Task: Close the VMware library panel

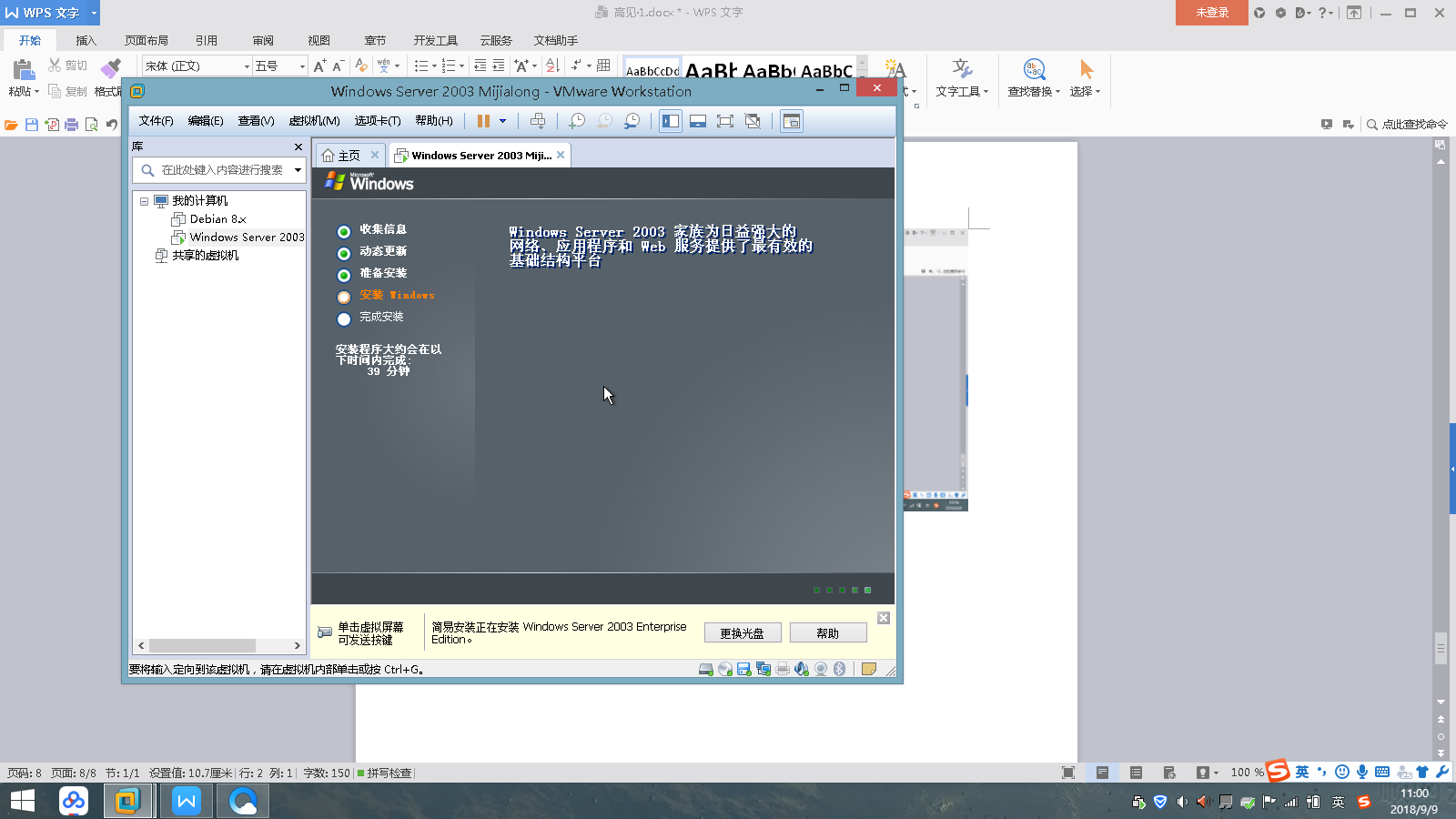Action: (x=298, y=147)
